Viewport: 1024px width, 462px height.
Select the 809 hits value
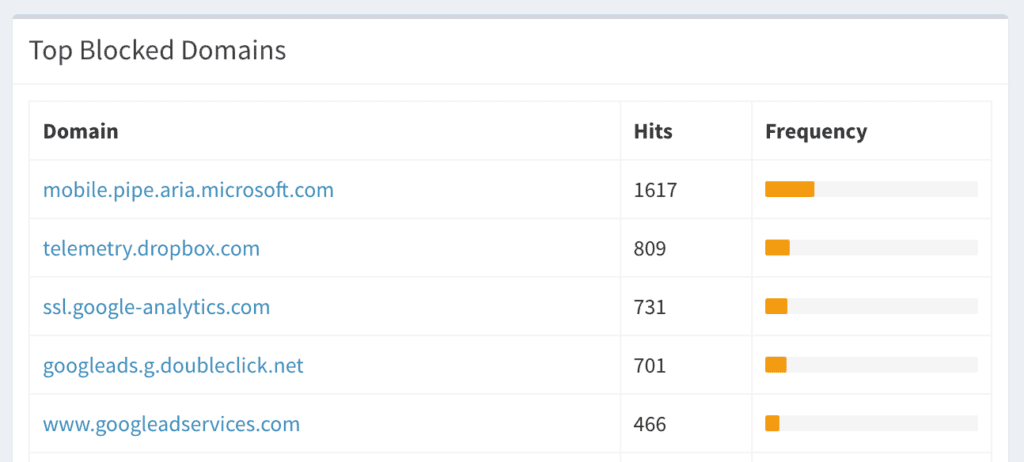pos(650,248)
